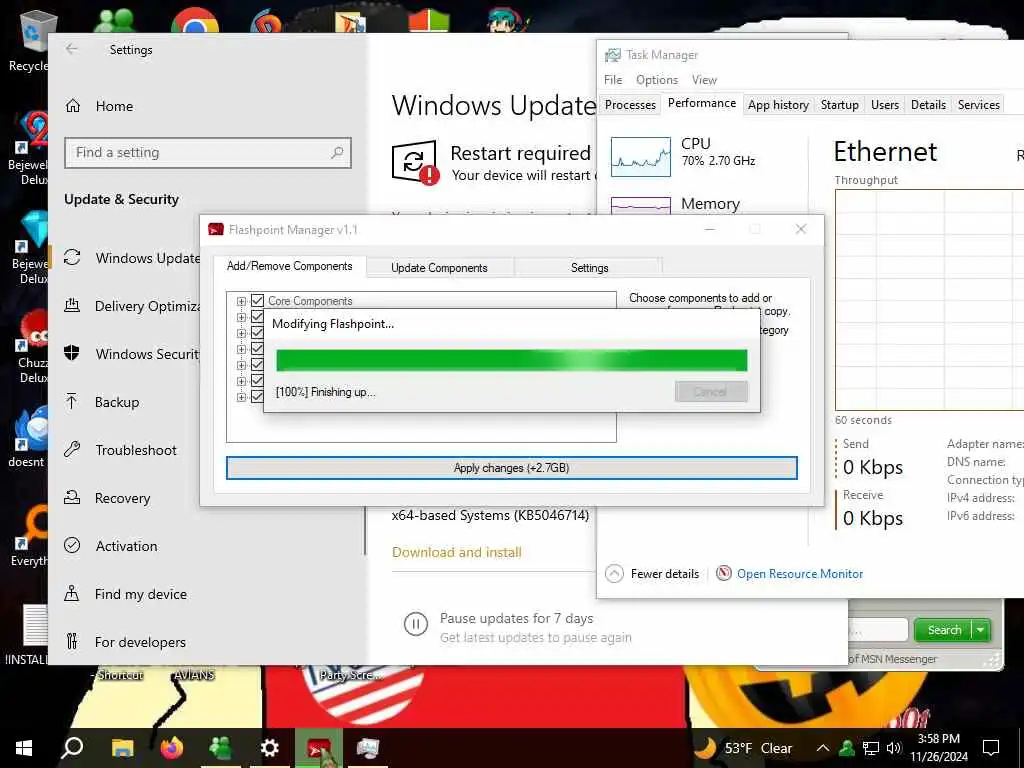1024x768 pixels.
Task: Click Open Resource Monitor link
Action: pyautogui.click(x=800, y=574)
